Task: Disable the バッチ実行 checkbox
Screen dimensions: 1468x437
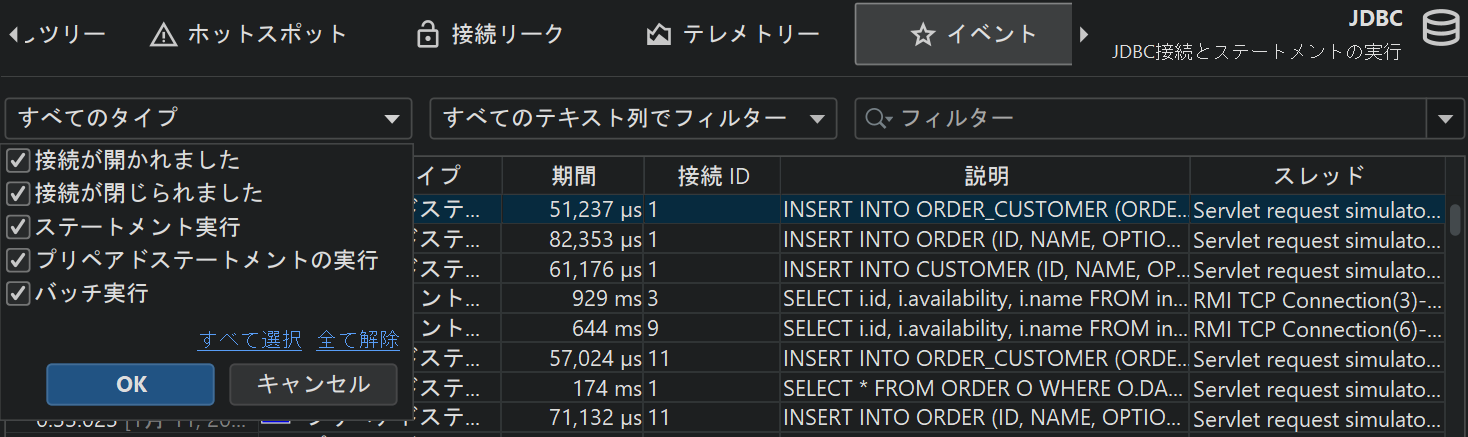Action: click(x=18, y=294)
